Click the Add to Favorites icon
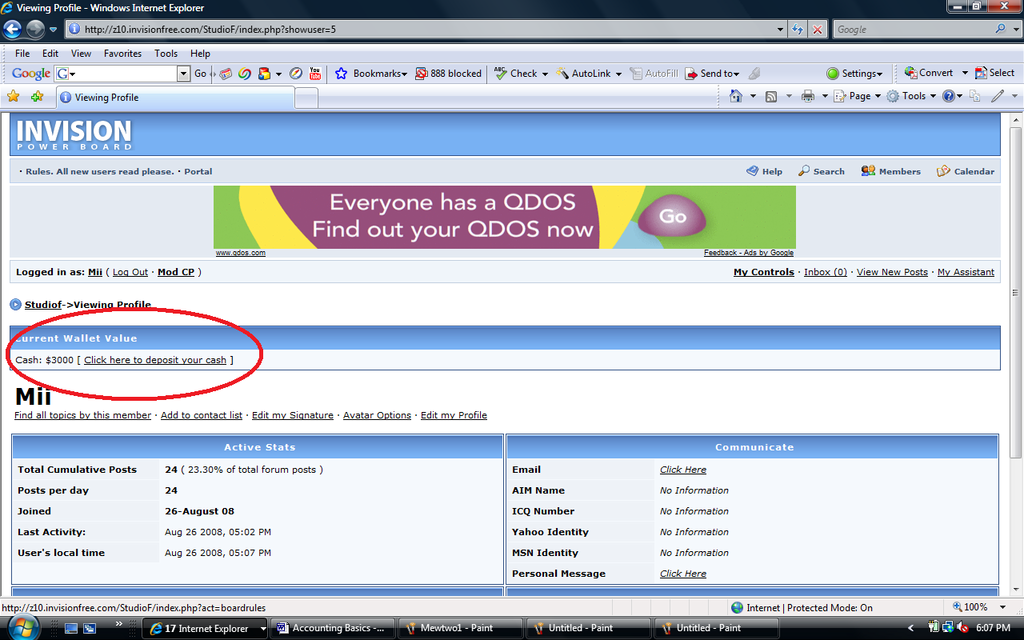The height and width of the screenshot is (640, 1024). pyautogui.click(x=37, y=97)
